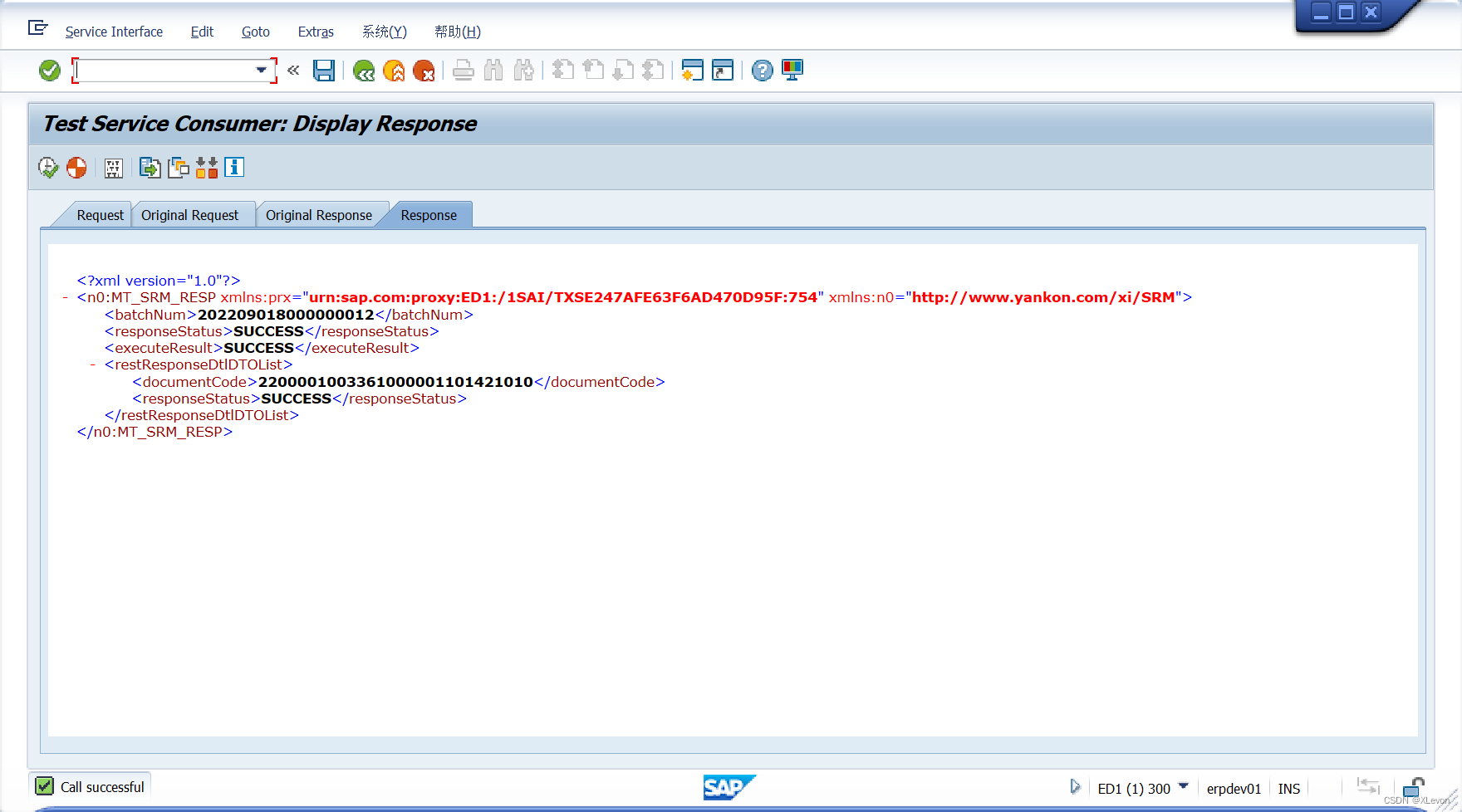Image resolution: width=1462 pixels, height=812 pixels.
Task: Open Help with the question mark icon
Action: click(x=762, y=71)
